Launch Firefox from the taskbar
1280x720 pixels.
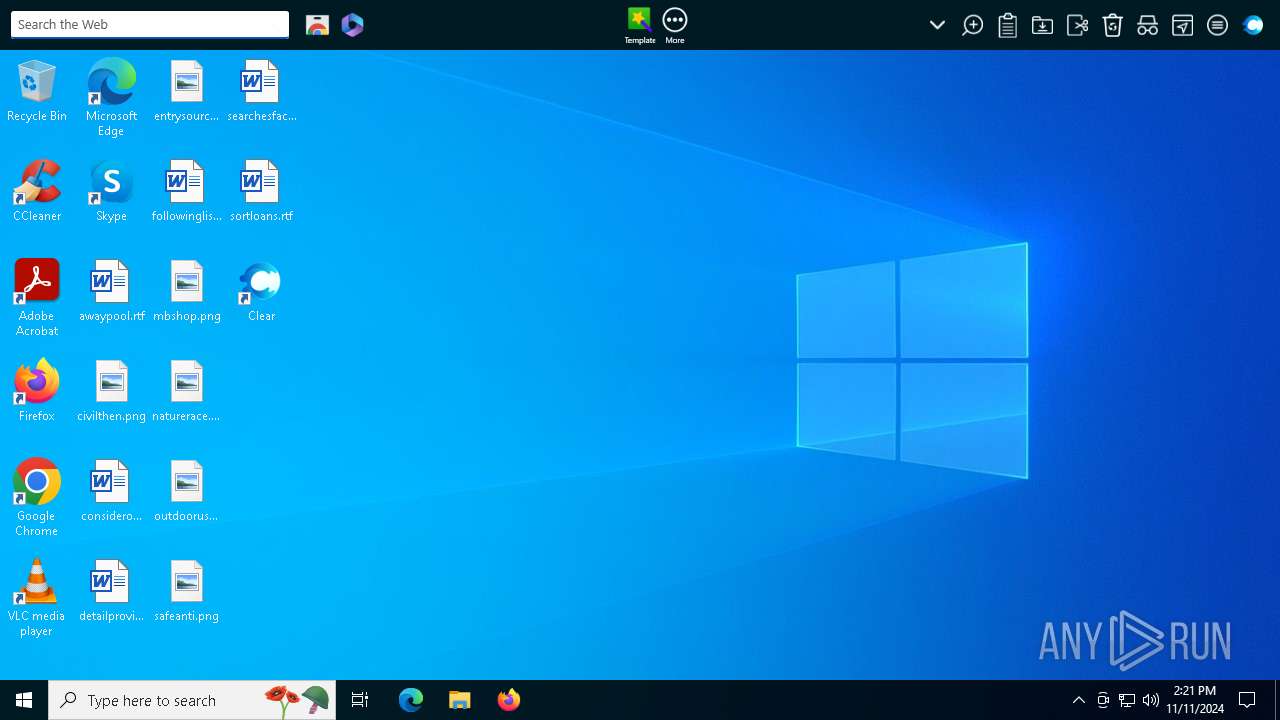[x=509, y=700]
